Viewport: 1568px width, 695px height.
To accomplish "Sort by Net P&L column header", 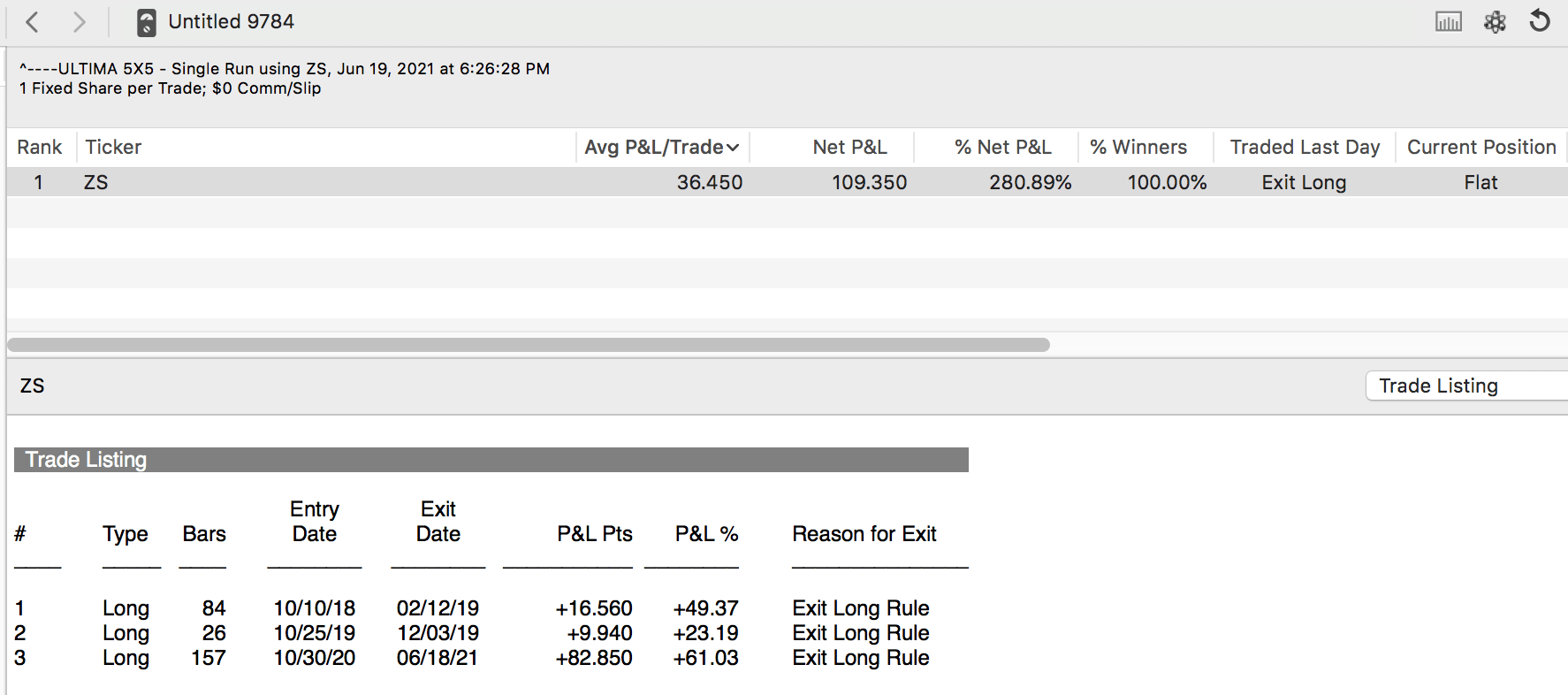I will pyautogui.click(x=849, y=148).
